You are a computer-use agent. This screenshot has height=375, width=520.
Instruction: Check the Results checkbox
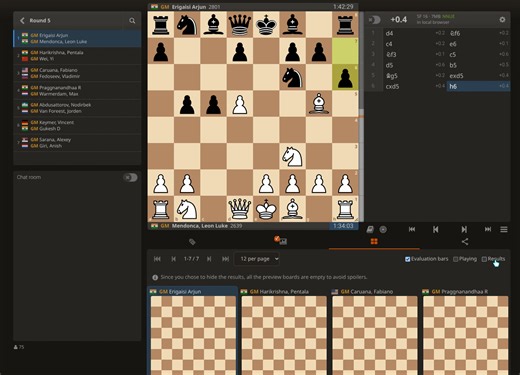(484, 259)
